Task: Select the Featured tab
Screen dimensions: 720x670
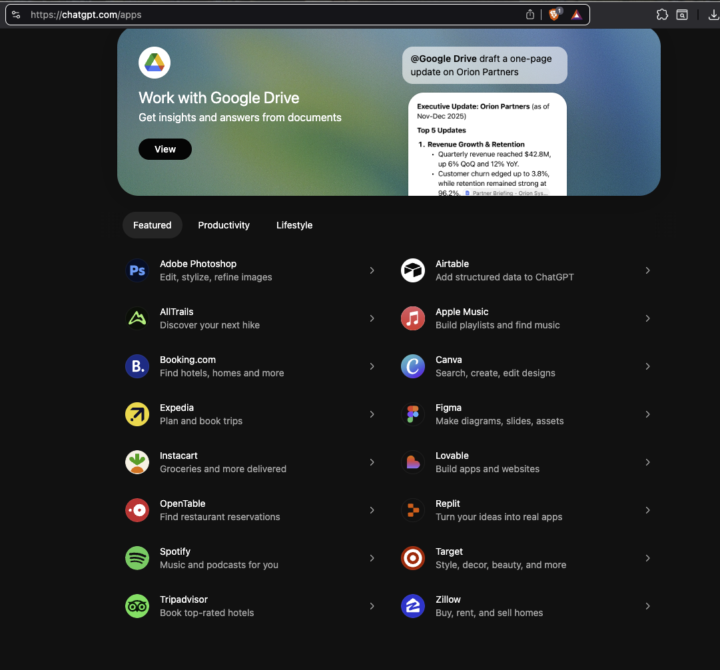Action: 152,225
